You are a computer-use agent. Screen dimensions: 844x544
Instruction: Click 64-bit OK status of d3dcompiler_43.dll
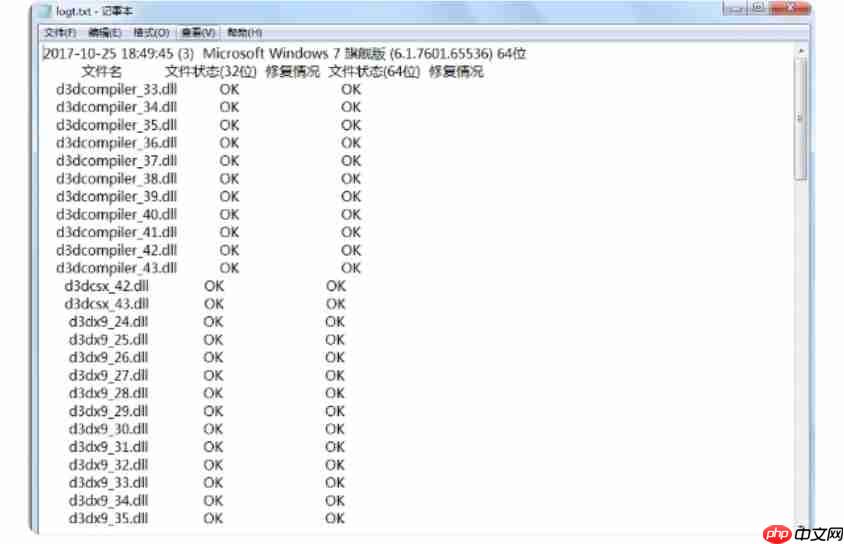coord(351,268)
